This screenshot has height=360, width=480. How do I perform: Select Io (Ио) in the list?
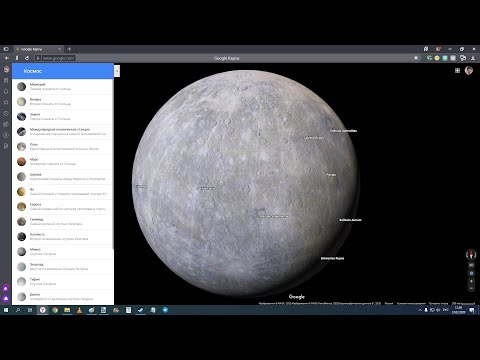63,192
